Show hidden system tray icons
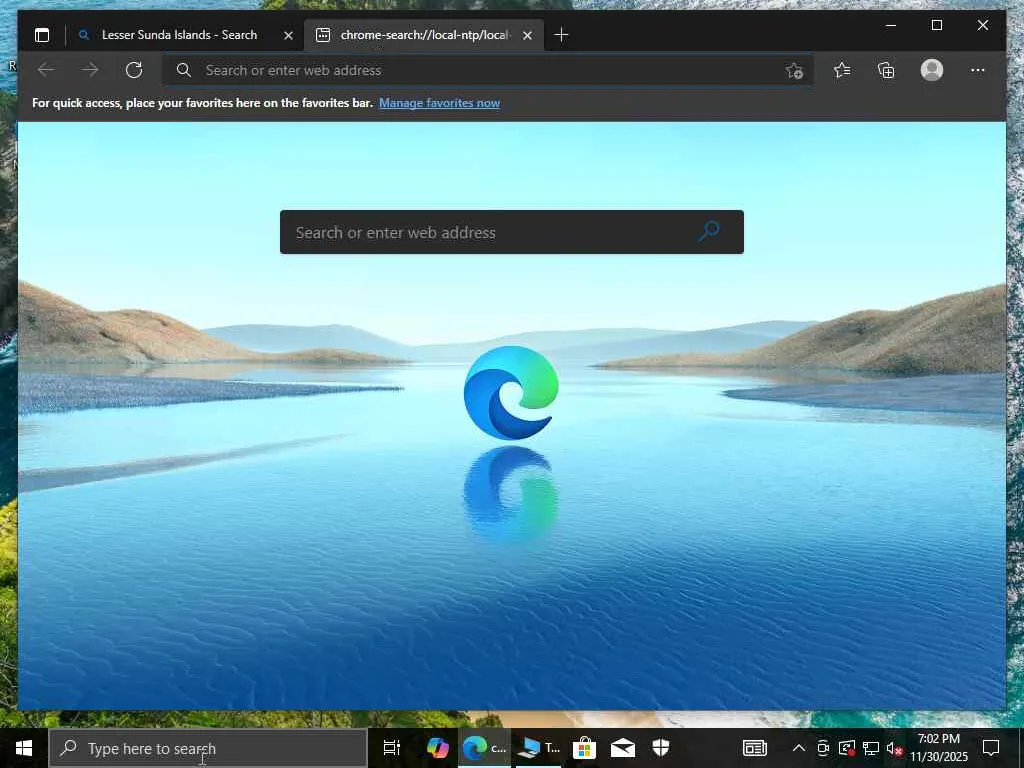Screen dimensions: 1024x768 click(x=798, y=748)
